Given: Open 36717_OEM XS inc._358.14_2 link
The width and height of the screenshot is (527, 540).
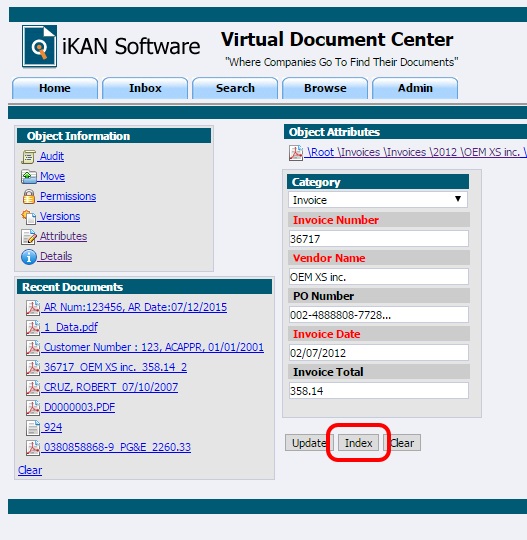Looking at the screenshot, I should (x=115, y=367).
